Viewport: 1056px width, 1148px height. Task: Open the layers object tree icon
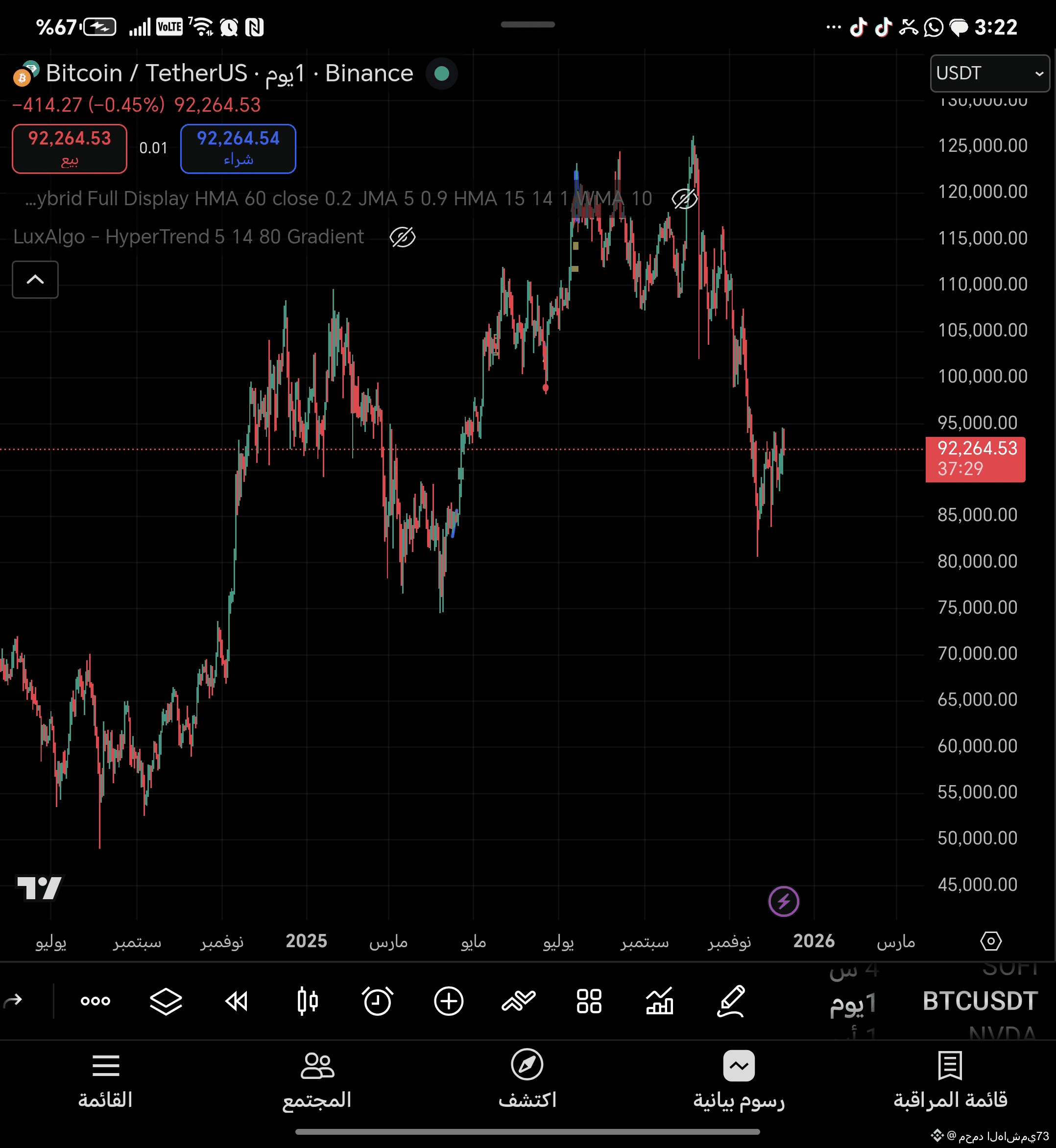point(166,1001)
